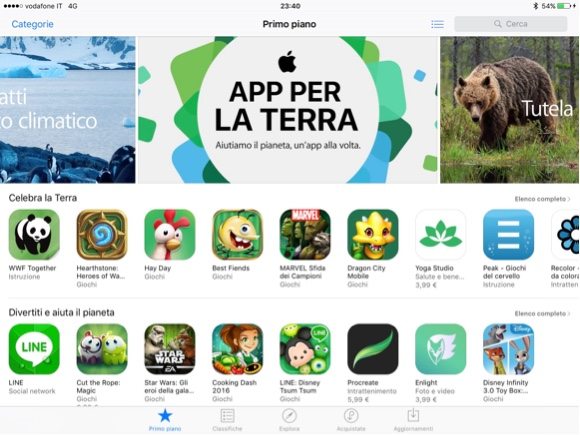The image size is (580, 435).
Task: Switch to the Classifiche tab
Action: [x=227, y=420]
